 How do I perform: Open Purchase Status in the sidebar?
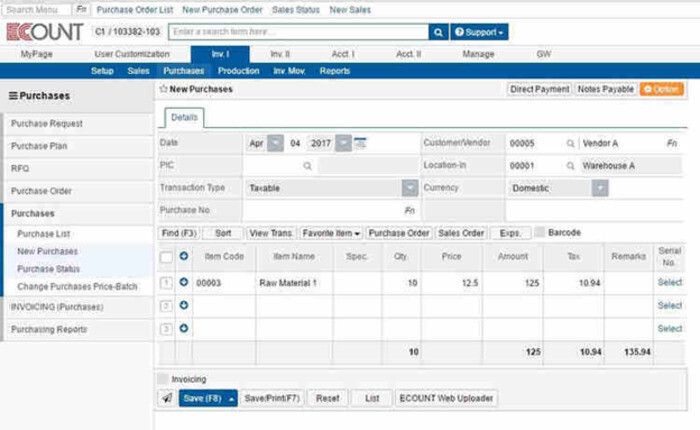(48, 269)
